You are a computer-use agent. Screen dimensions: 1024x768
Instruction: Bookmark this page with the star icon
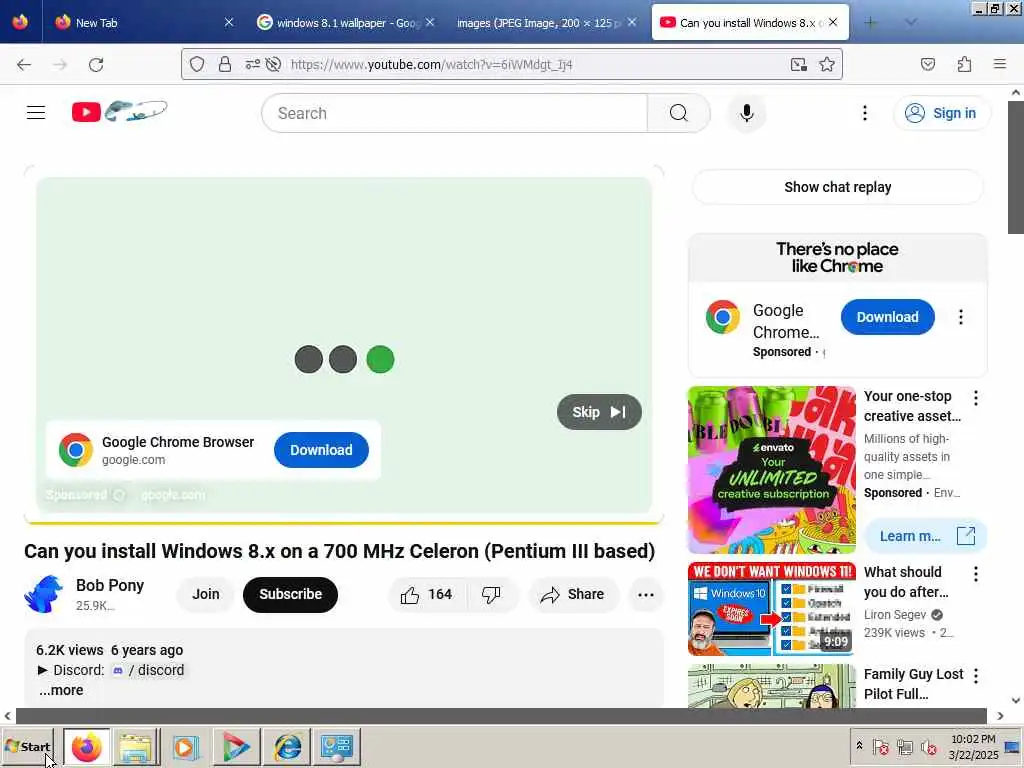[827, 64]
